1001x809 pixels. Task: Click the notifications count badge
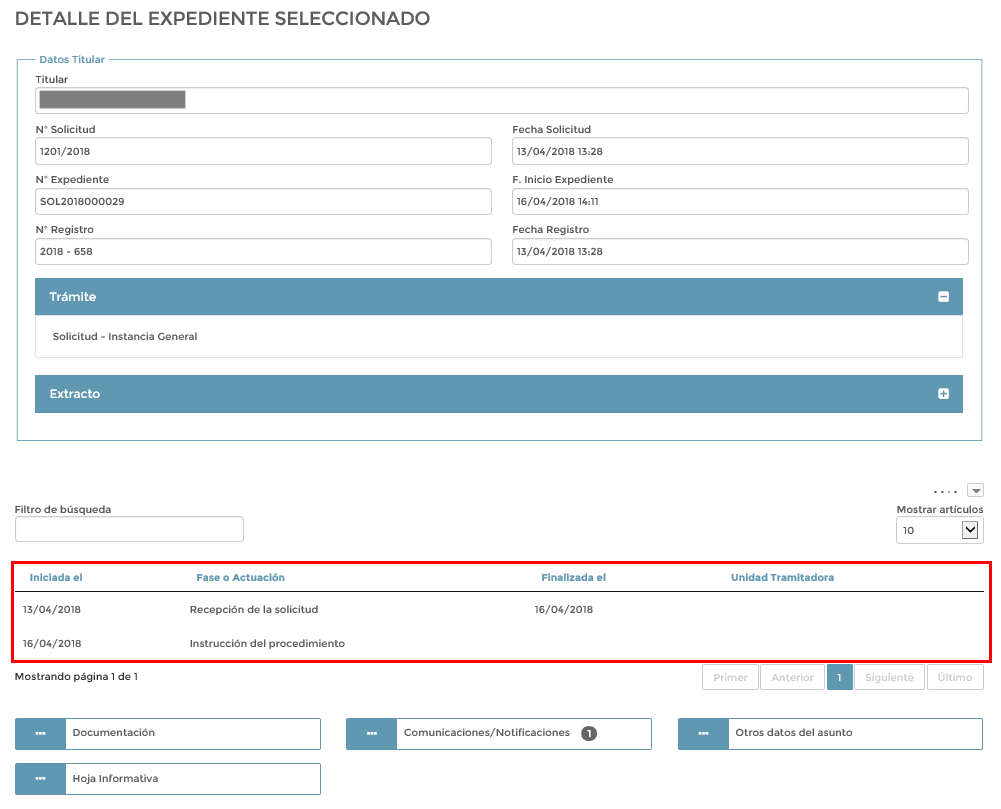[589, 733]
